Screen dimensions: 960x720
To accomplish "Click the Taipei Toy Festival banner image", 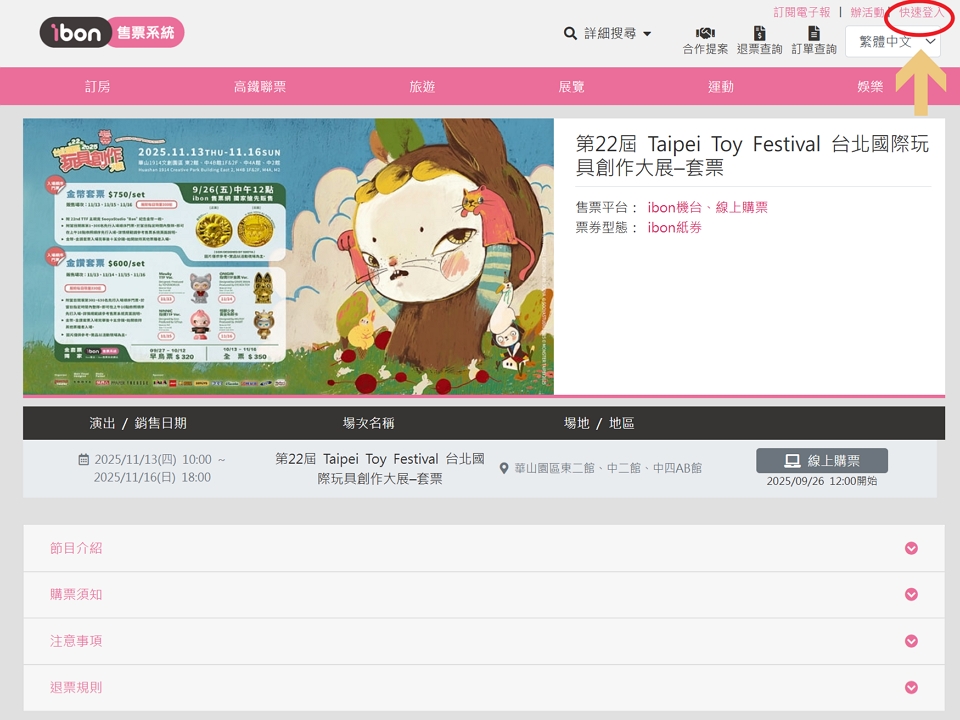I will click(x=288, y=257).
